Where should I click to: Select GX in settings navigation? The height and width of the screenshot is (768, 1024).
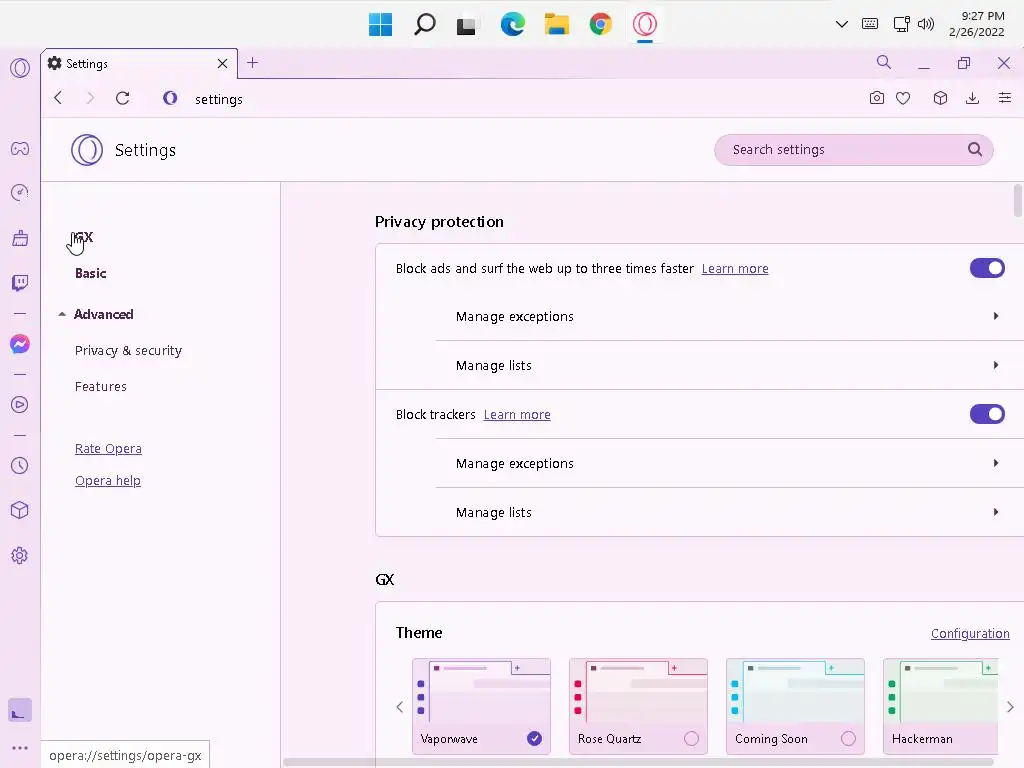tap(84, 236)
